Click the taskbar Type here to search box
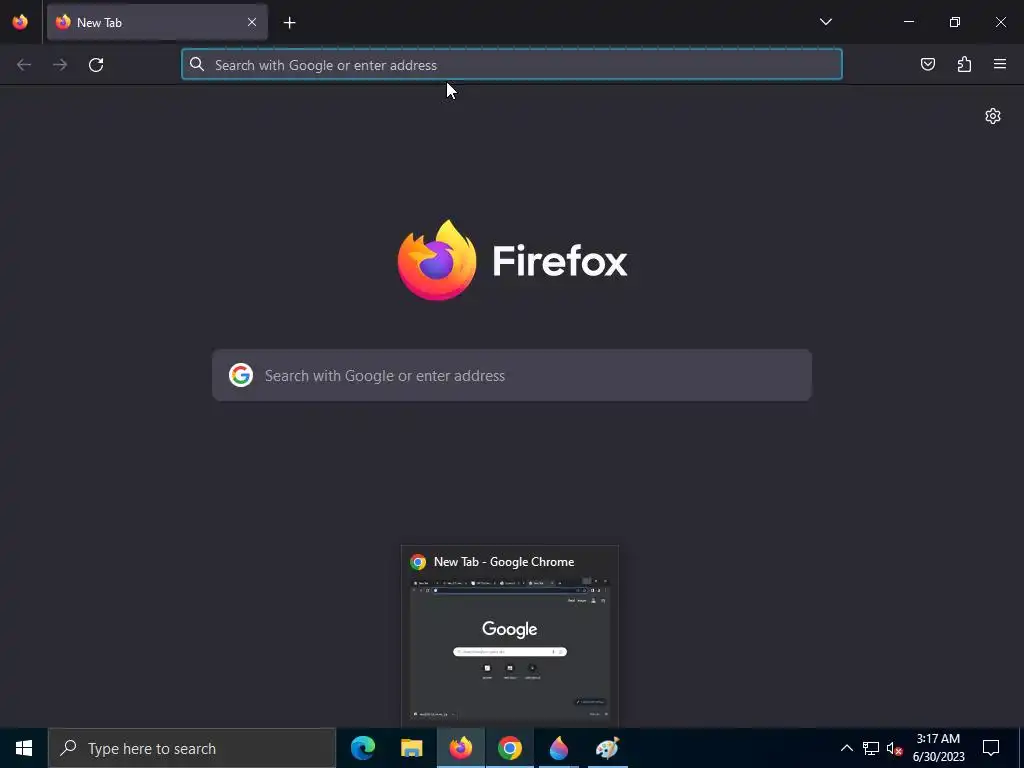The height and width of the screenshot is (768, 1024). coord(192,748)
